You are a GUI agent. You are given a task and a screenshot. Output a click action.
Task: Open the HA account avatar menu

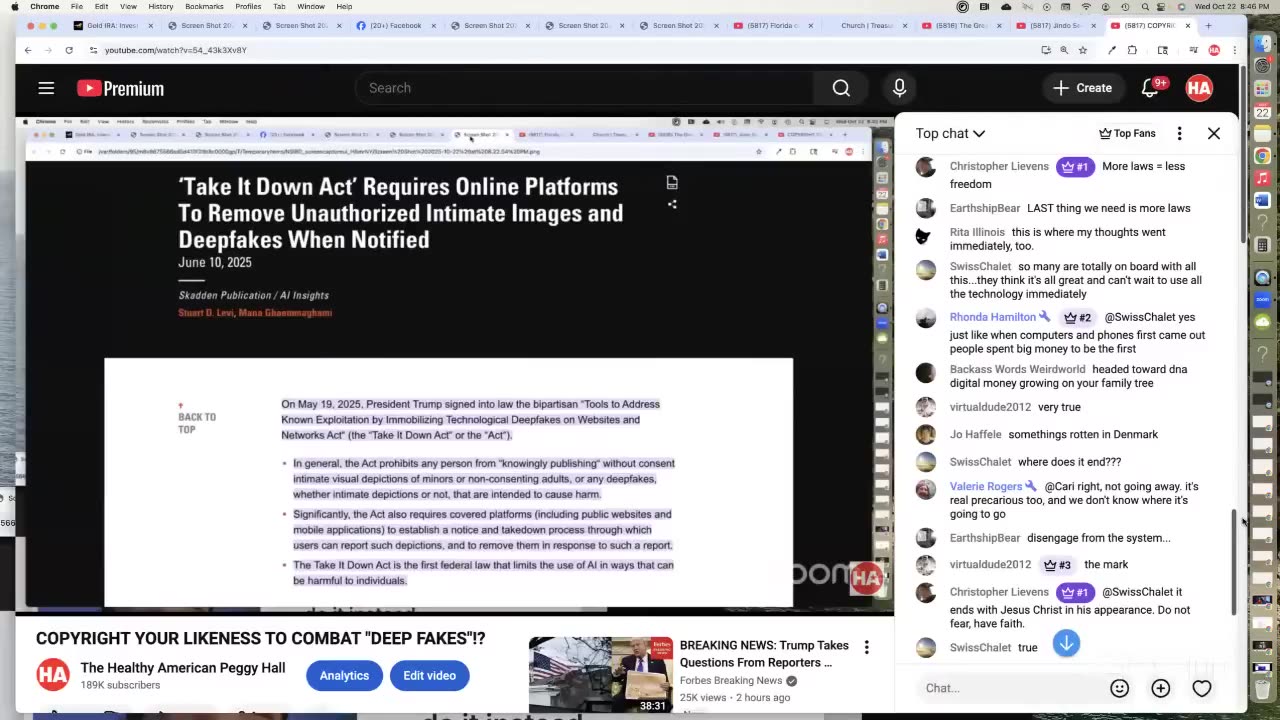(x=1199, y=88)
